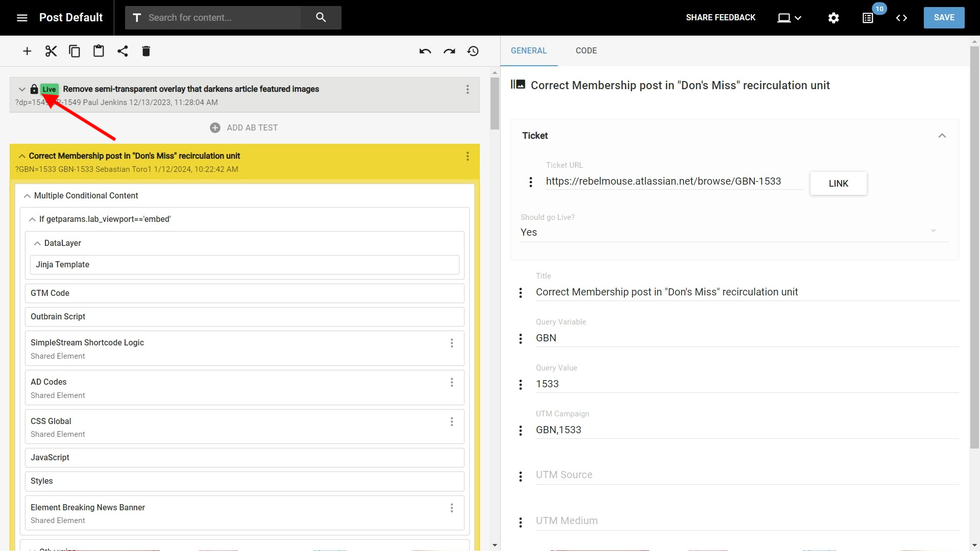Click the scissors cut icon

point(51,51)
